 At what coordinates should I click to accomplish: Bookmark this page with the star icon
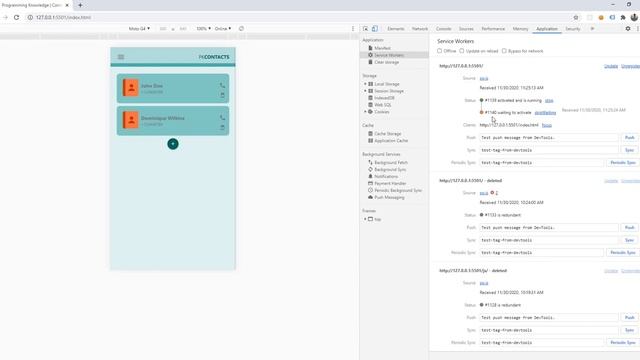point(576,18)
